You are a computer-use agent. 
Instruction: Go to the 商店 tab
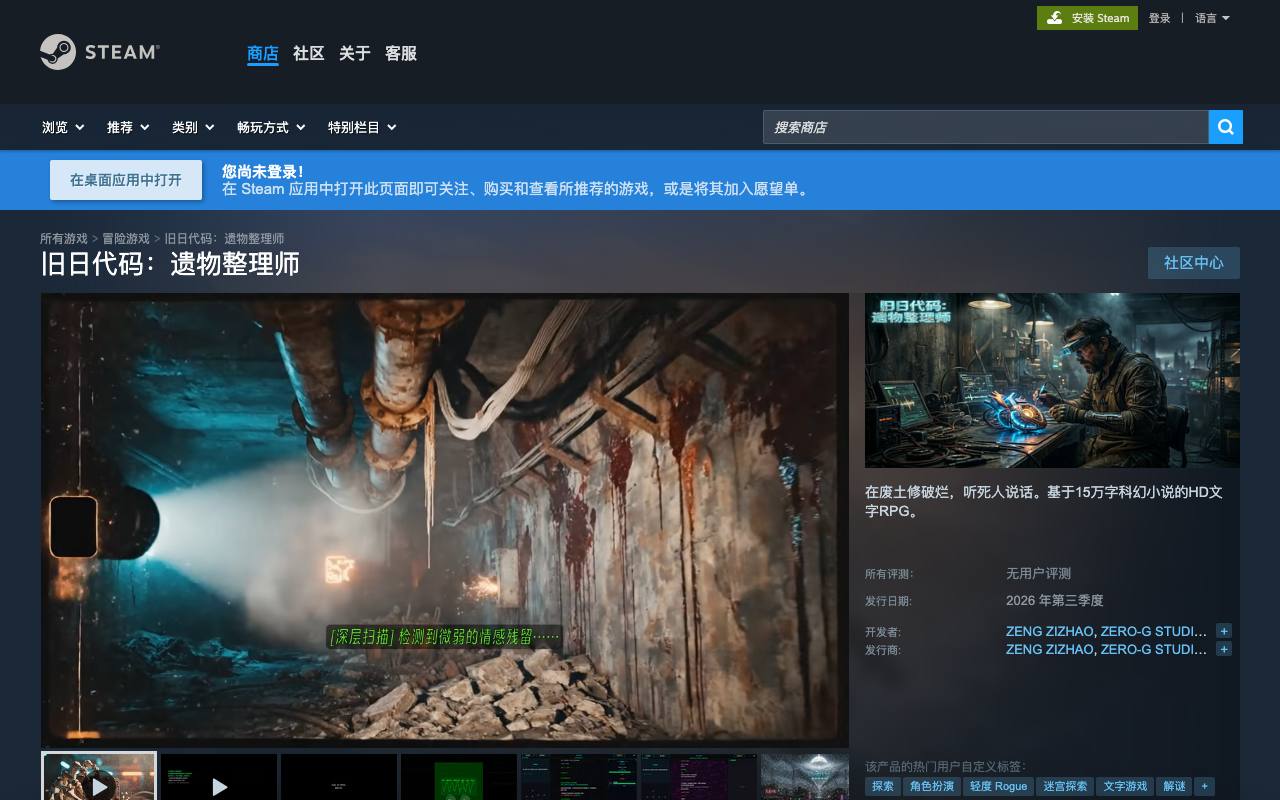(x=263, y=53)
